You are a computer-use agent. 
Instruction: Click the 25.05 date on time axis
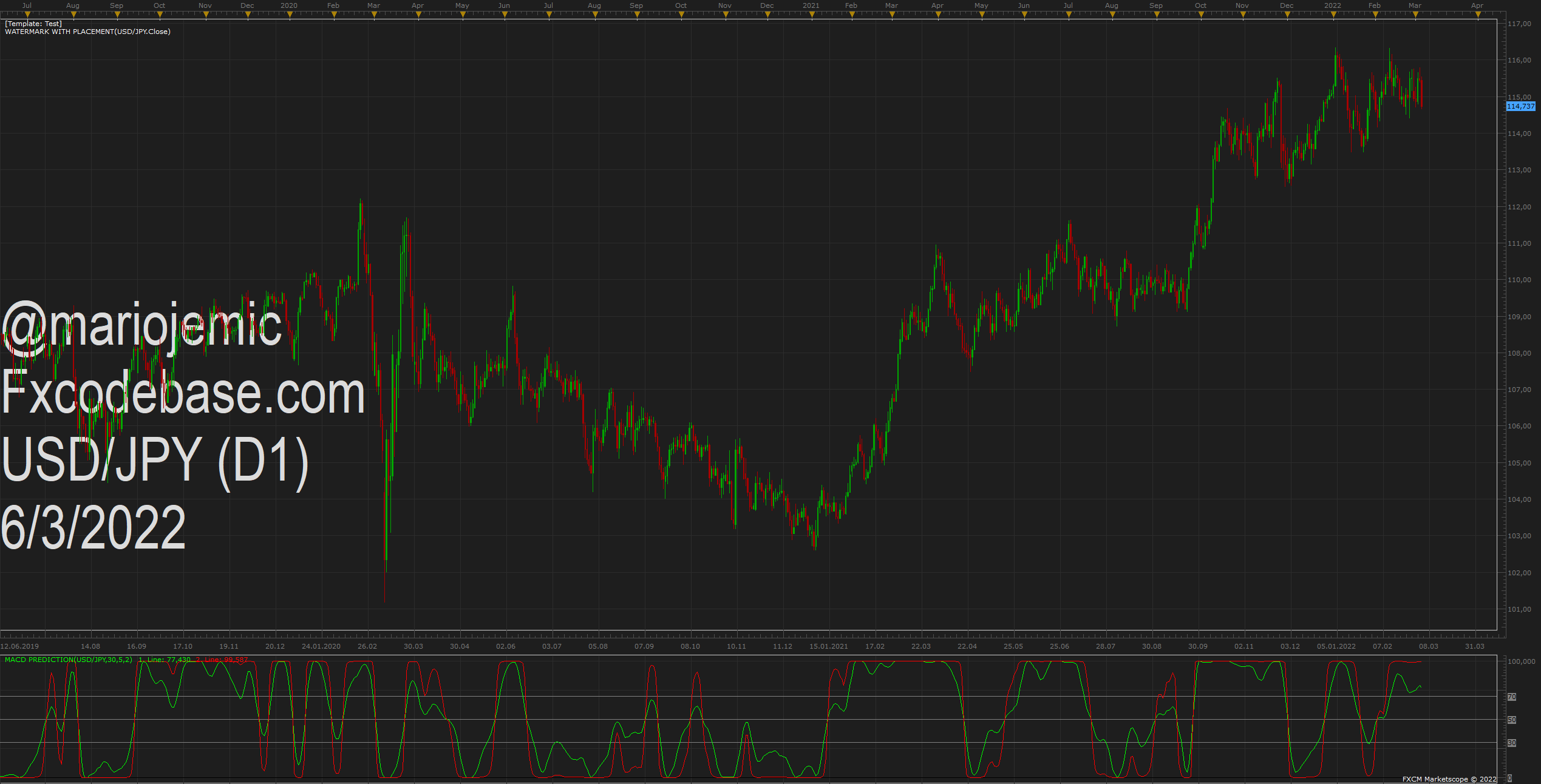pos(1013,646)
